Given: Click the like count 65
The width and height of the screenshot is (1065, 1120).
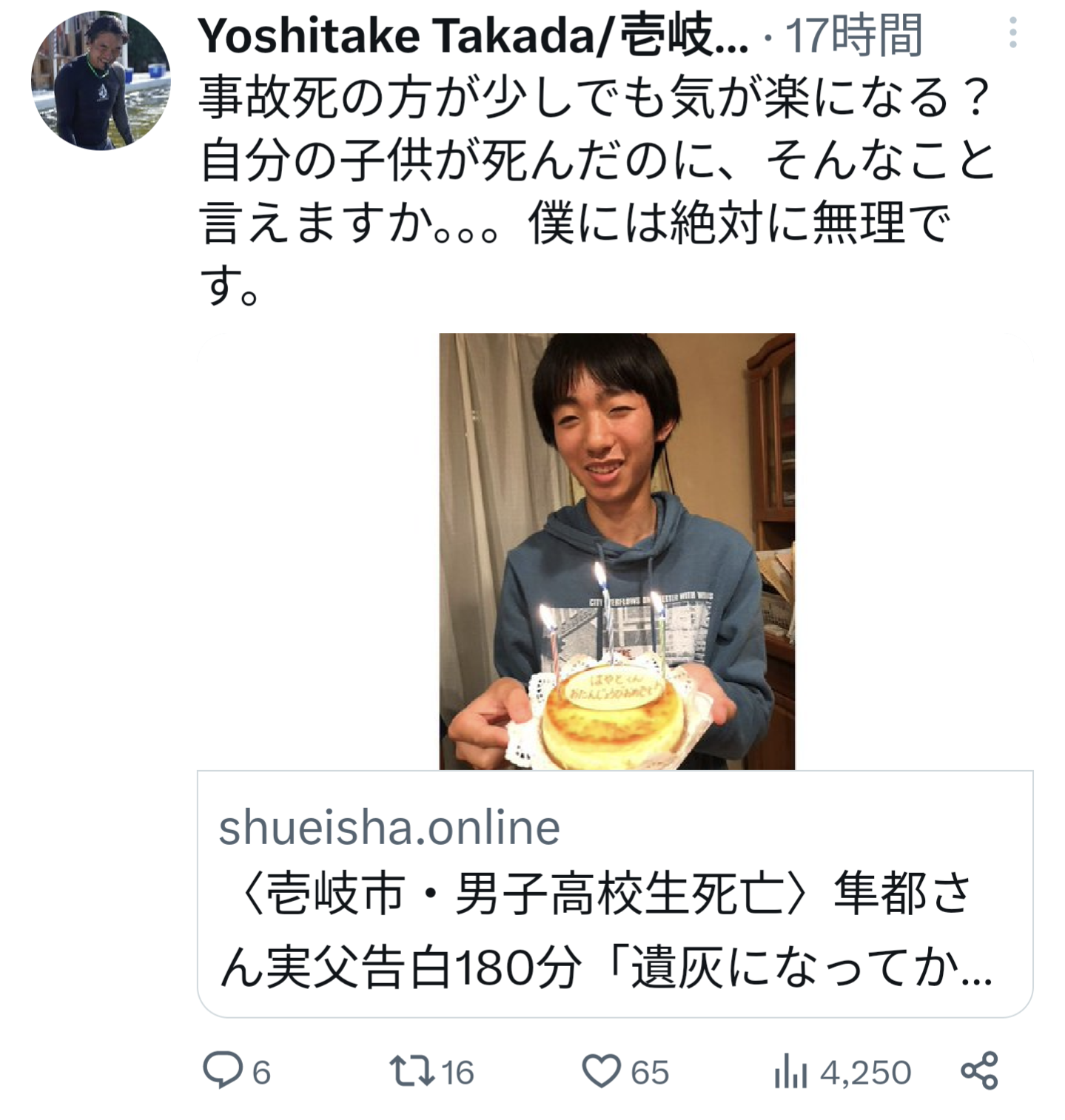Looking at the screenshot, I should tap(650, 1072).
